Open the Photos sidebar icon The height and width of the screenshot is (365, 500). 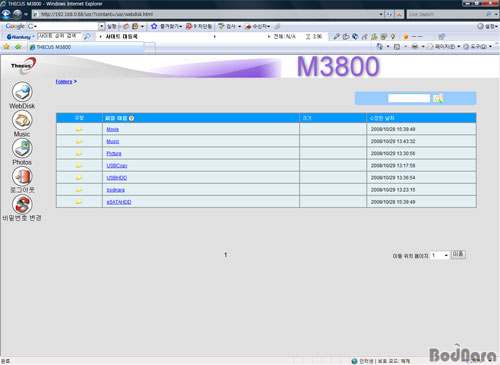pyautogui.click(x=22, y=148)
